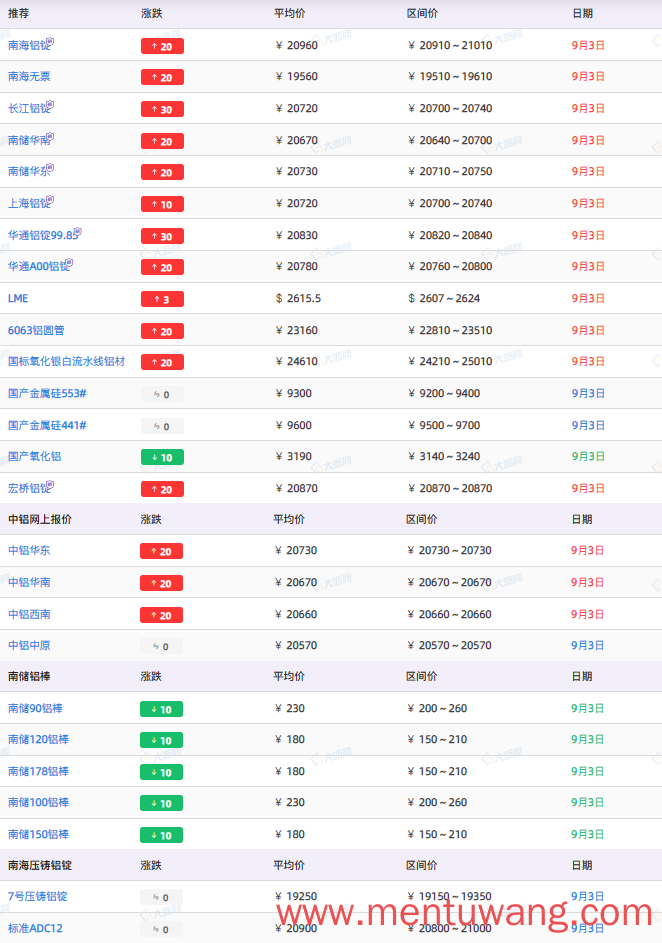The image size is (662, 943).
Task: Click average price ¥ 3190 for 国产氧化铝
Action: [293, 456]
